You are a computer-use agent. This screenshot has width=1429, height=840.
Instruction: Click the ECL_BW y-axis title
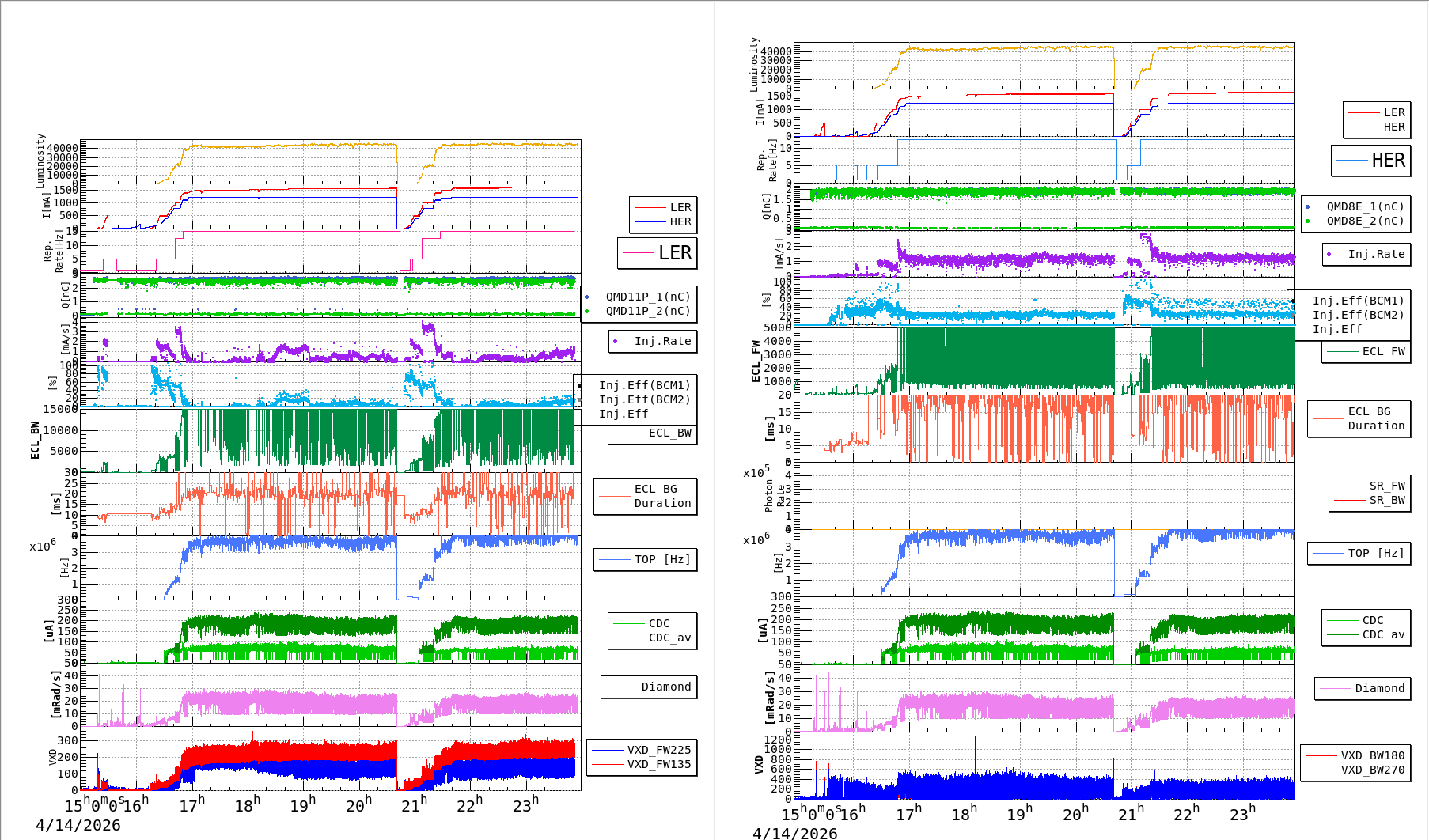click(x=35, y=441)
